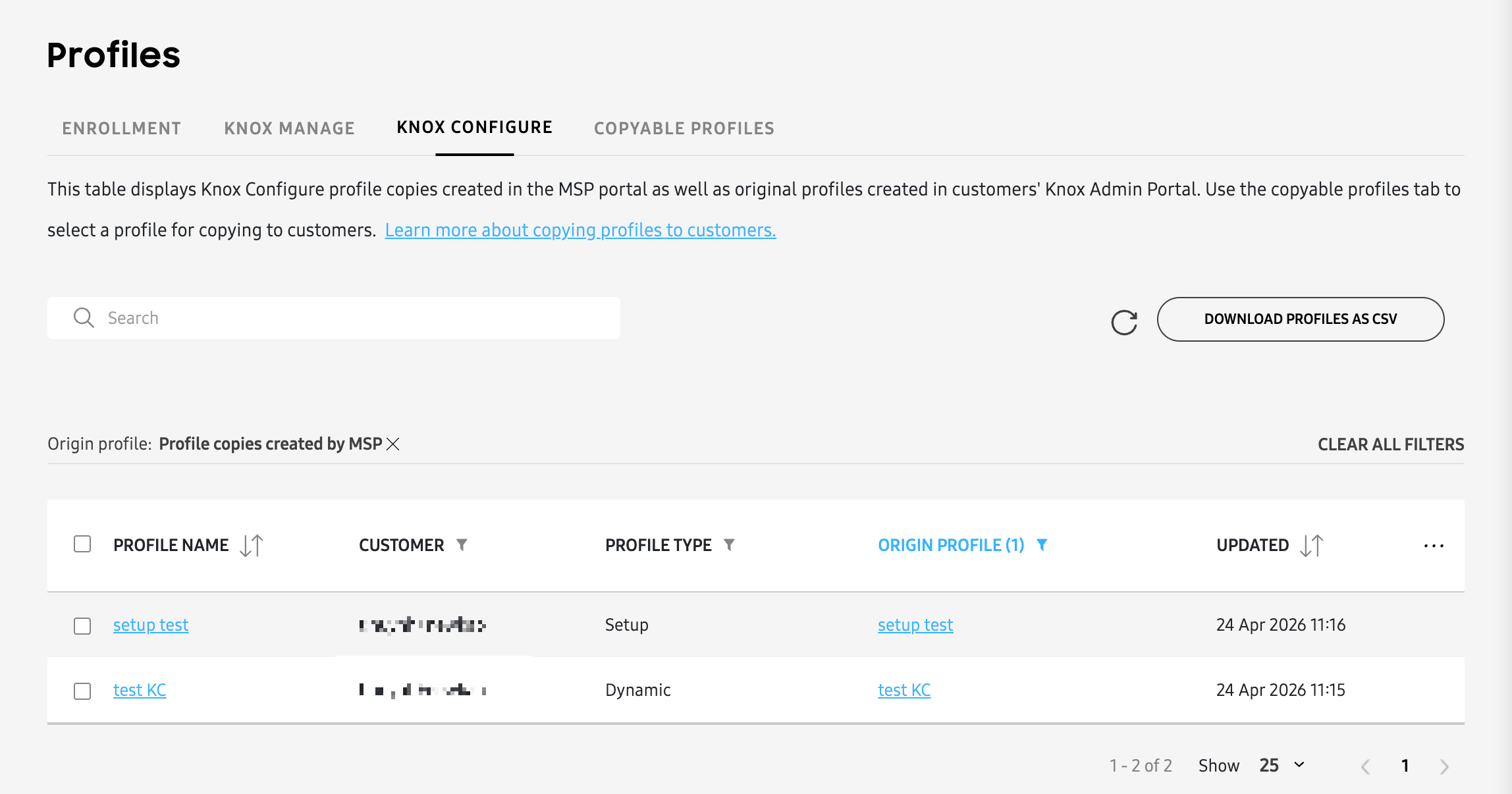
Task: Click the search magnifier icon
Action: [84, 318]
